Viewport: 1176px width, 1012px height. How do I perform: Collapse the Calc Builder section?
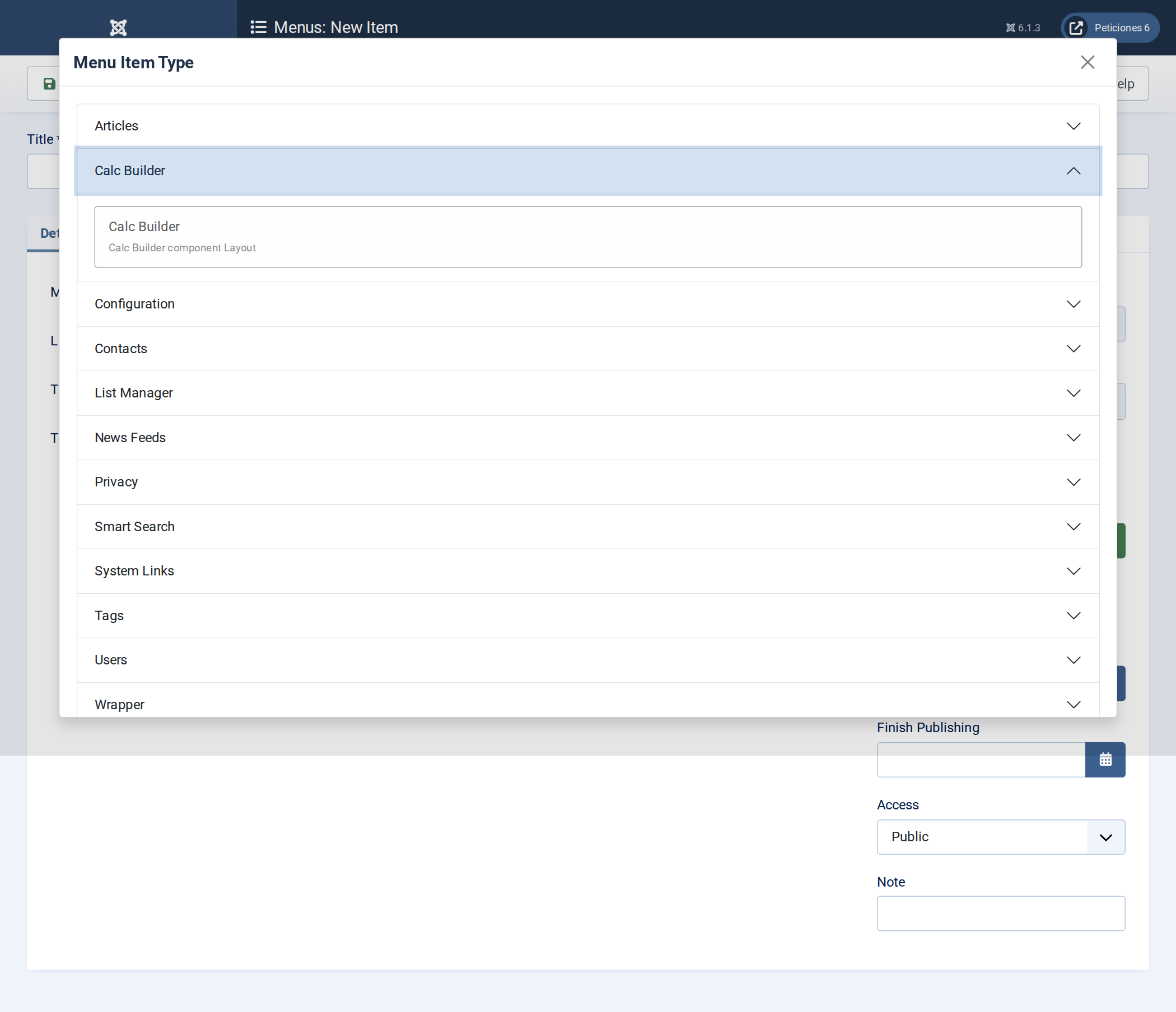588,171
